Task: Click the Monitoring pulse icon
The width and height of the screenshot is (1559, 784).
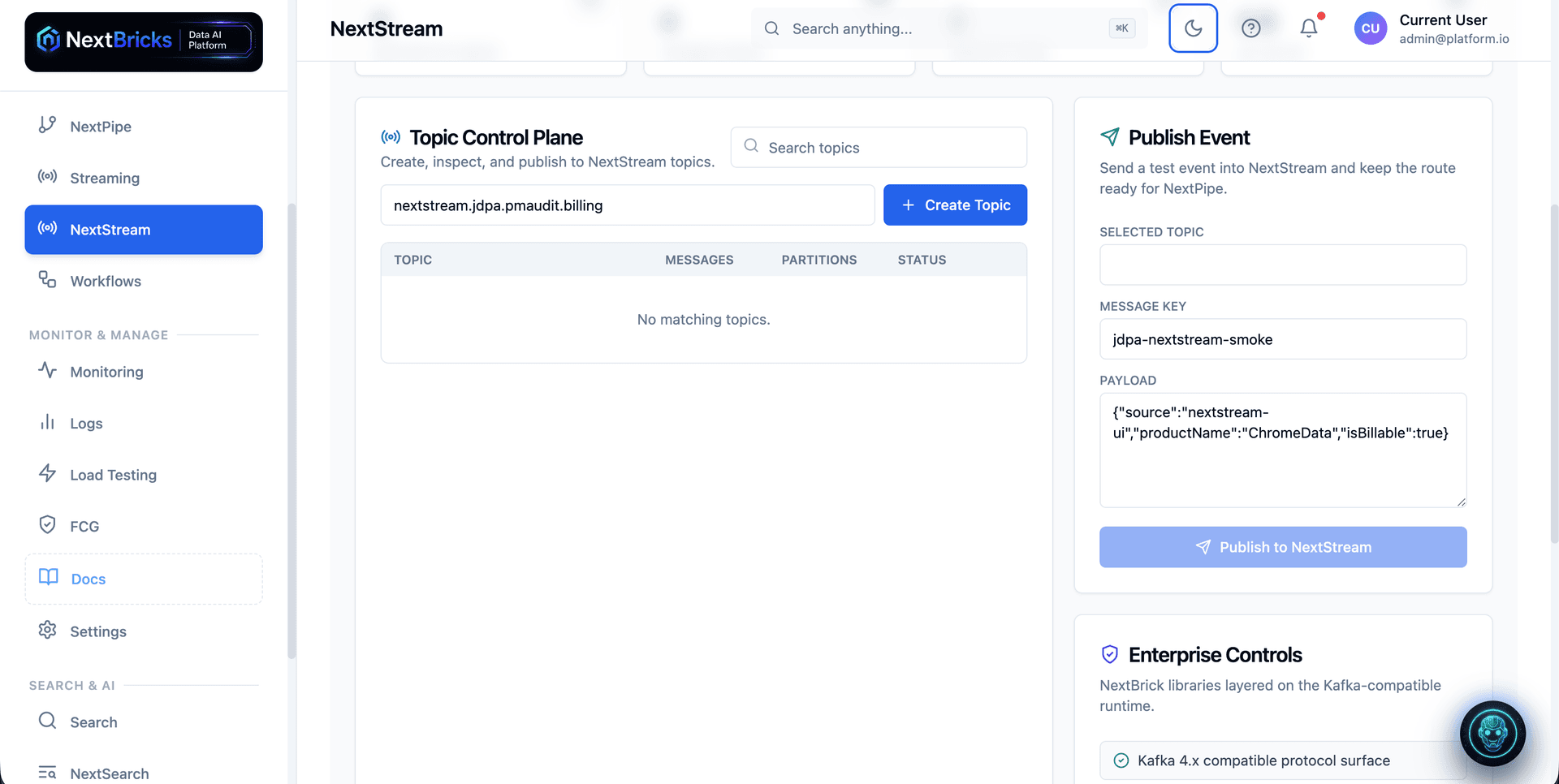Action: click(x=47, y=370)
